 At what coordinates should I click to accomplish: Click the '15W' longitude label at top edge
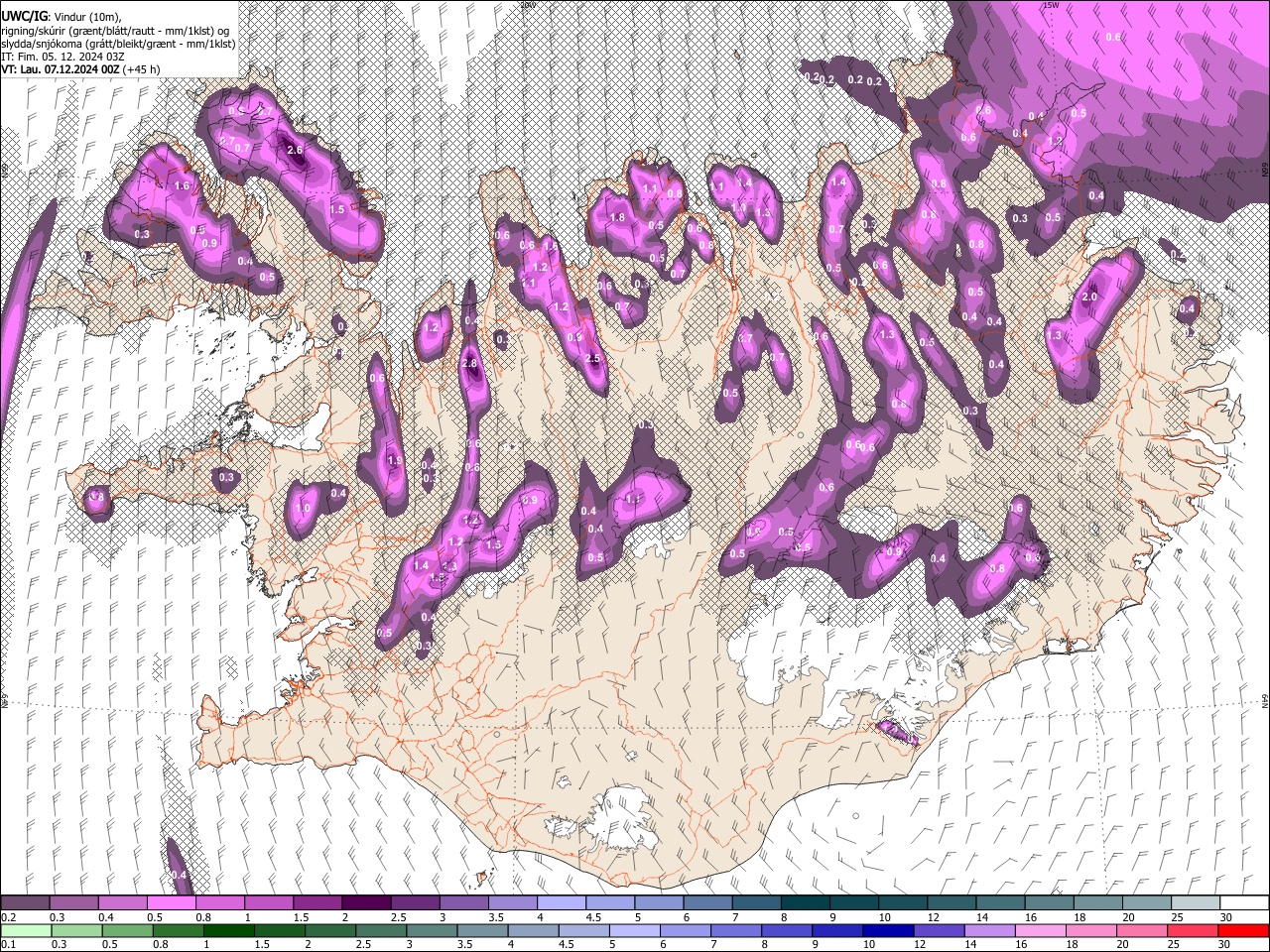[1052, 5]
